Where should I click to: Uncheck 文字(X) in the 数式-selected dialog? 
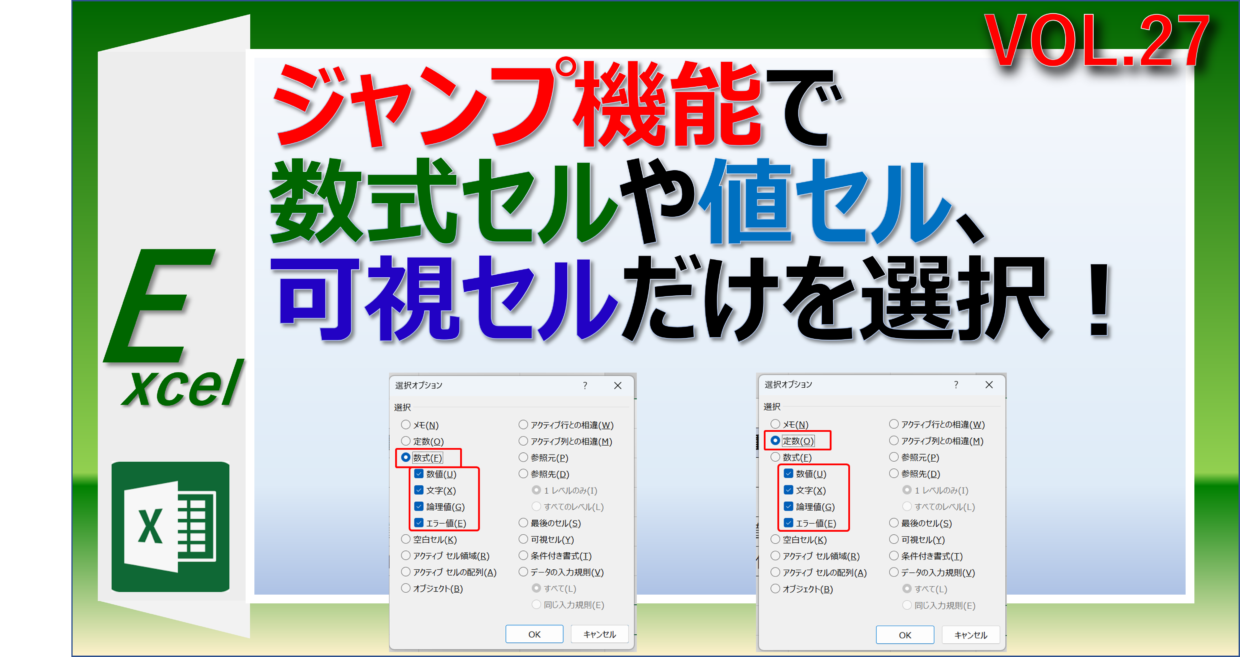click(x=418, y=490)
